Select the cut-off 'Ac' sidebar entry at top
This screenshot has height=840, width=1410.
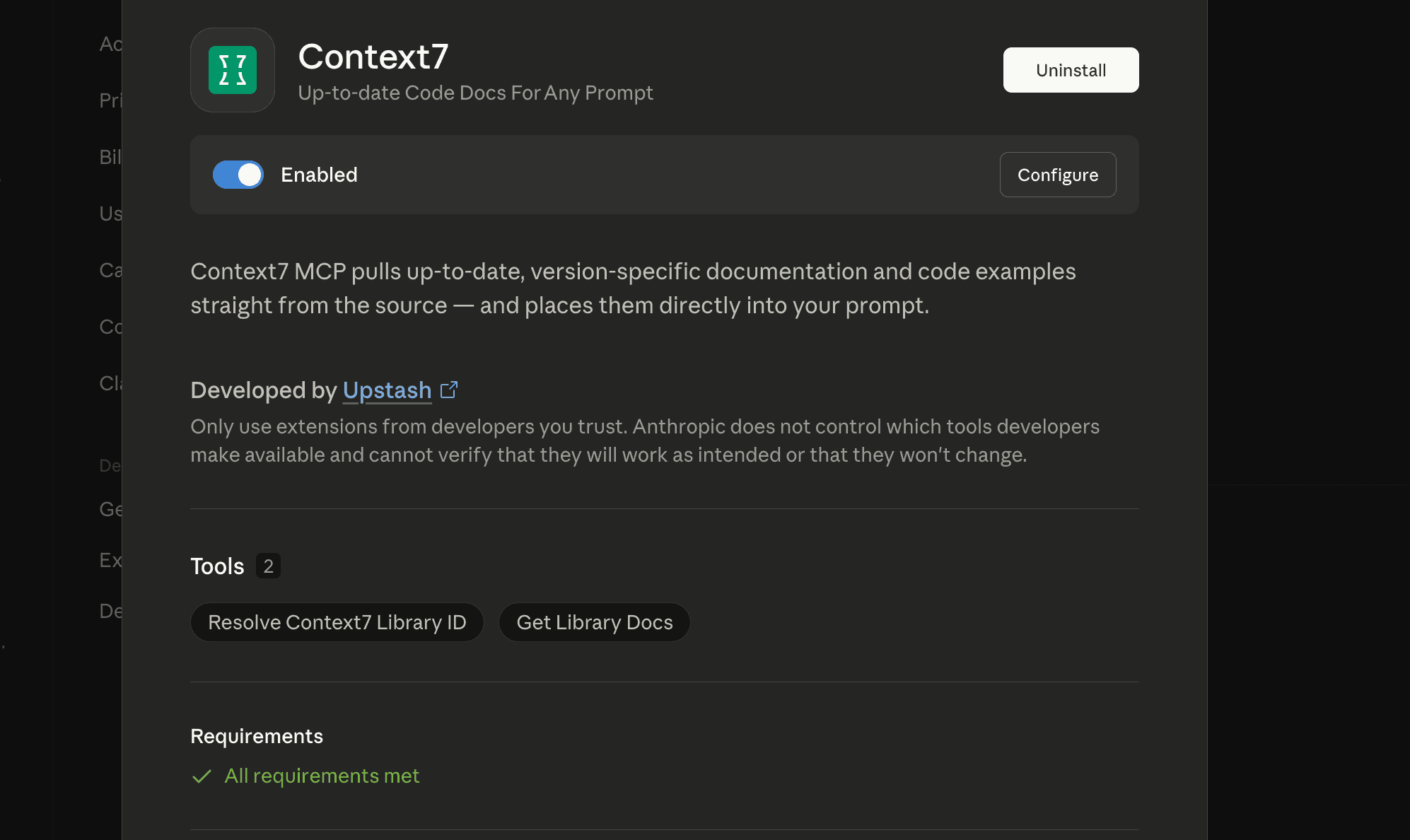(x=110, y=44)
